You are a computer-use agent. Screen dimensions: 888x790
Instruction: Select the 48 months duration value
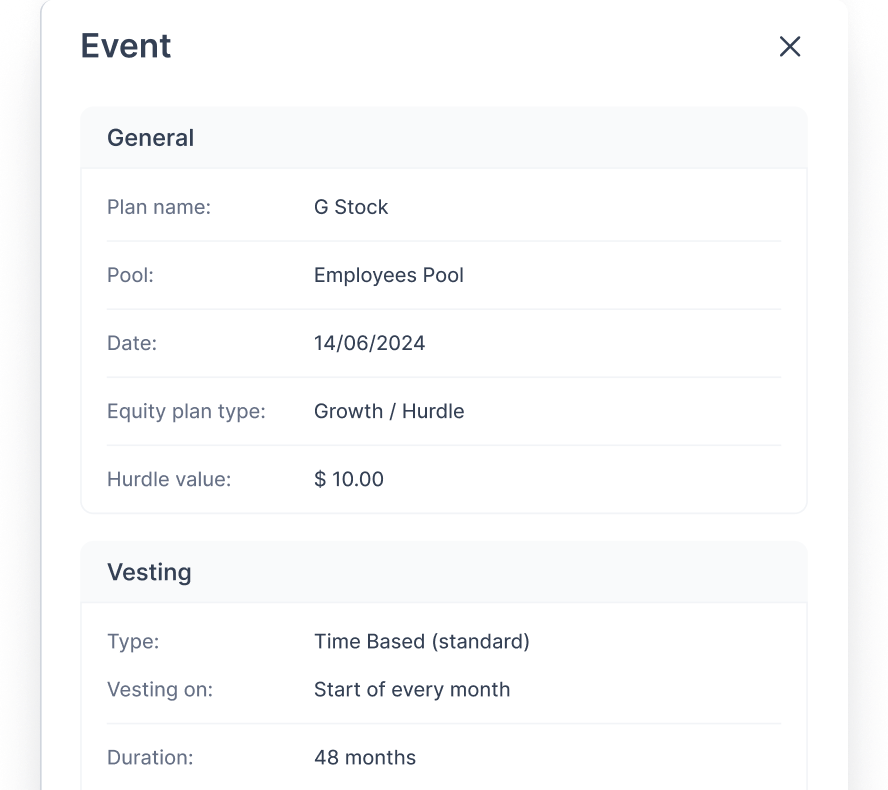365,757
